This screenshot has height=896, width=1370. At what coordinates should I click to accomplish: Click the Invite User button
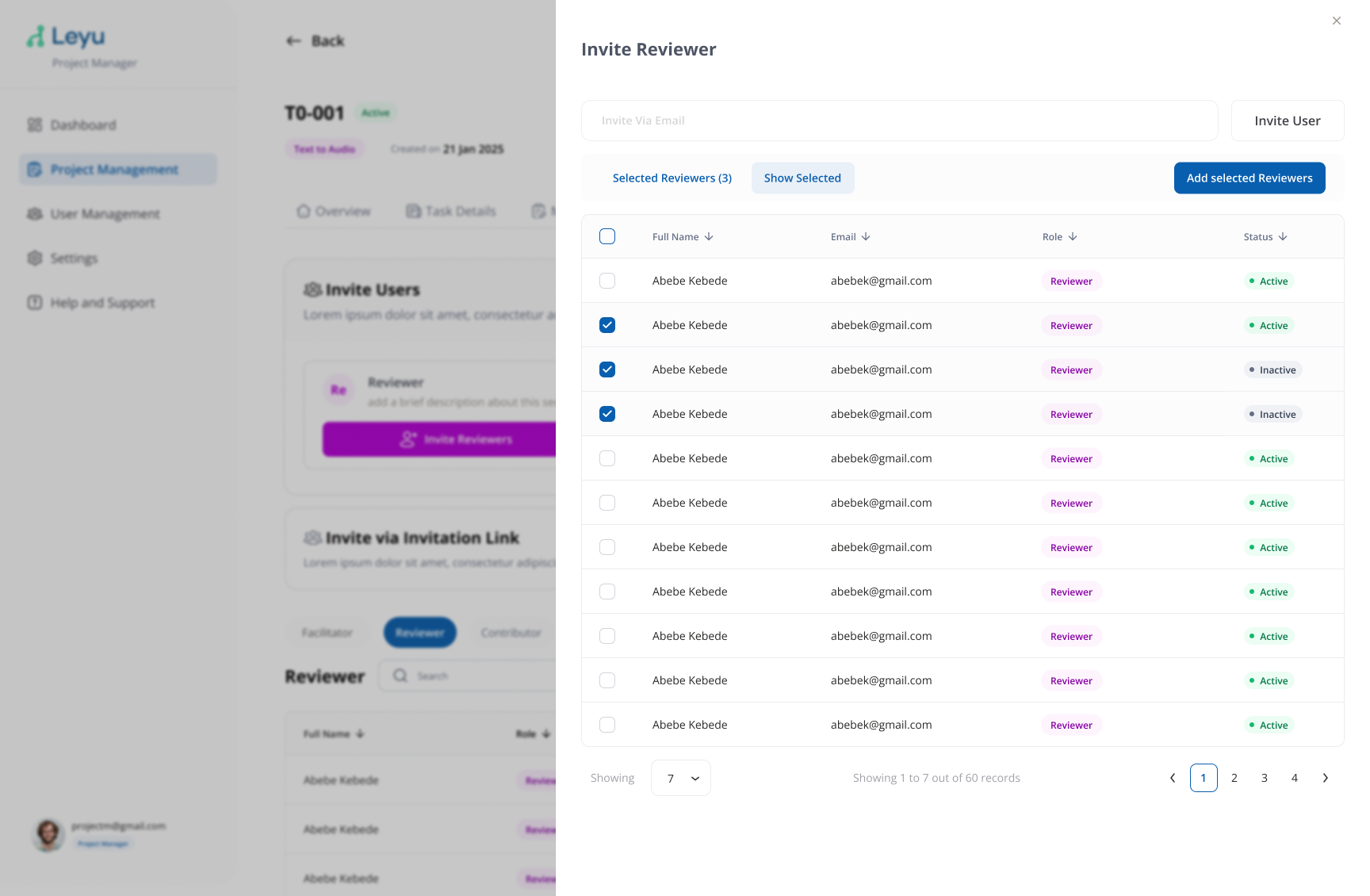tap(1287, 121)
